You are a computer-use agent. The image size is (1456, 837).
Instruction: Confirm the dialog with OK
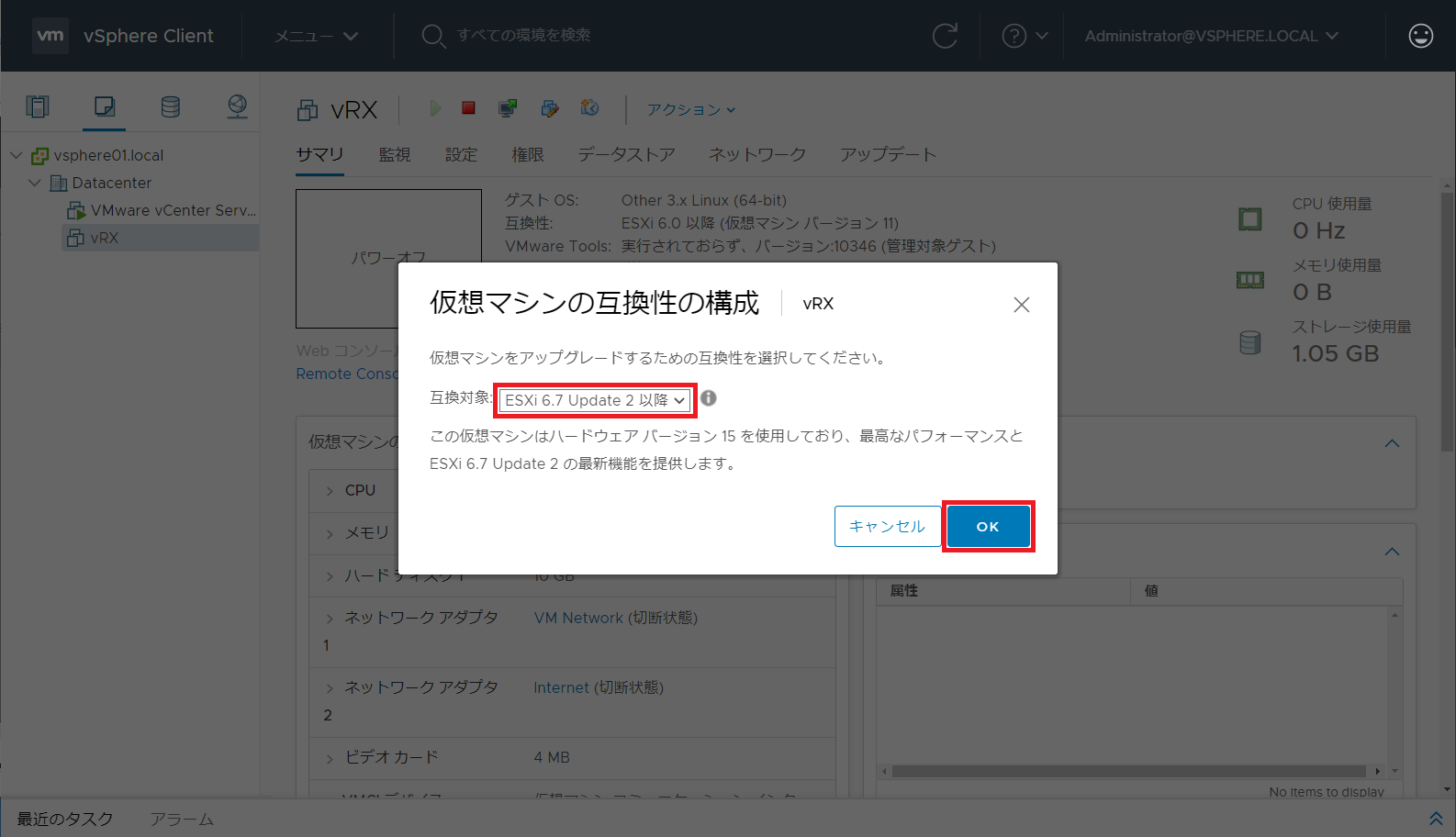click(988, 527)
